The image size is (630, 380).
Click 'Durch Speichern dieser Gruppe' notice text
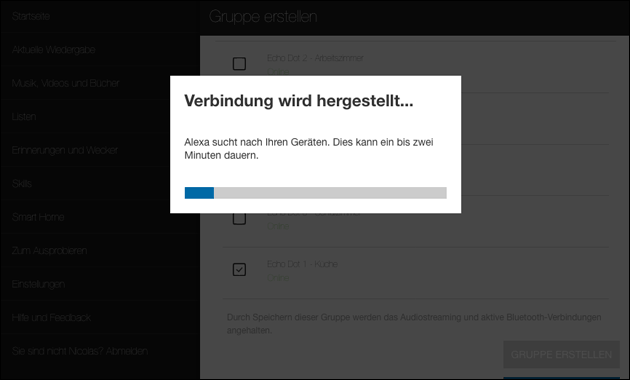click(414, 324)
